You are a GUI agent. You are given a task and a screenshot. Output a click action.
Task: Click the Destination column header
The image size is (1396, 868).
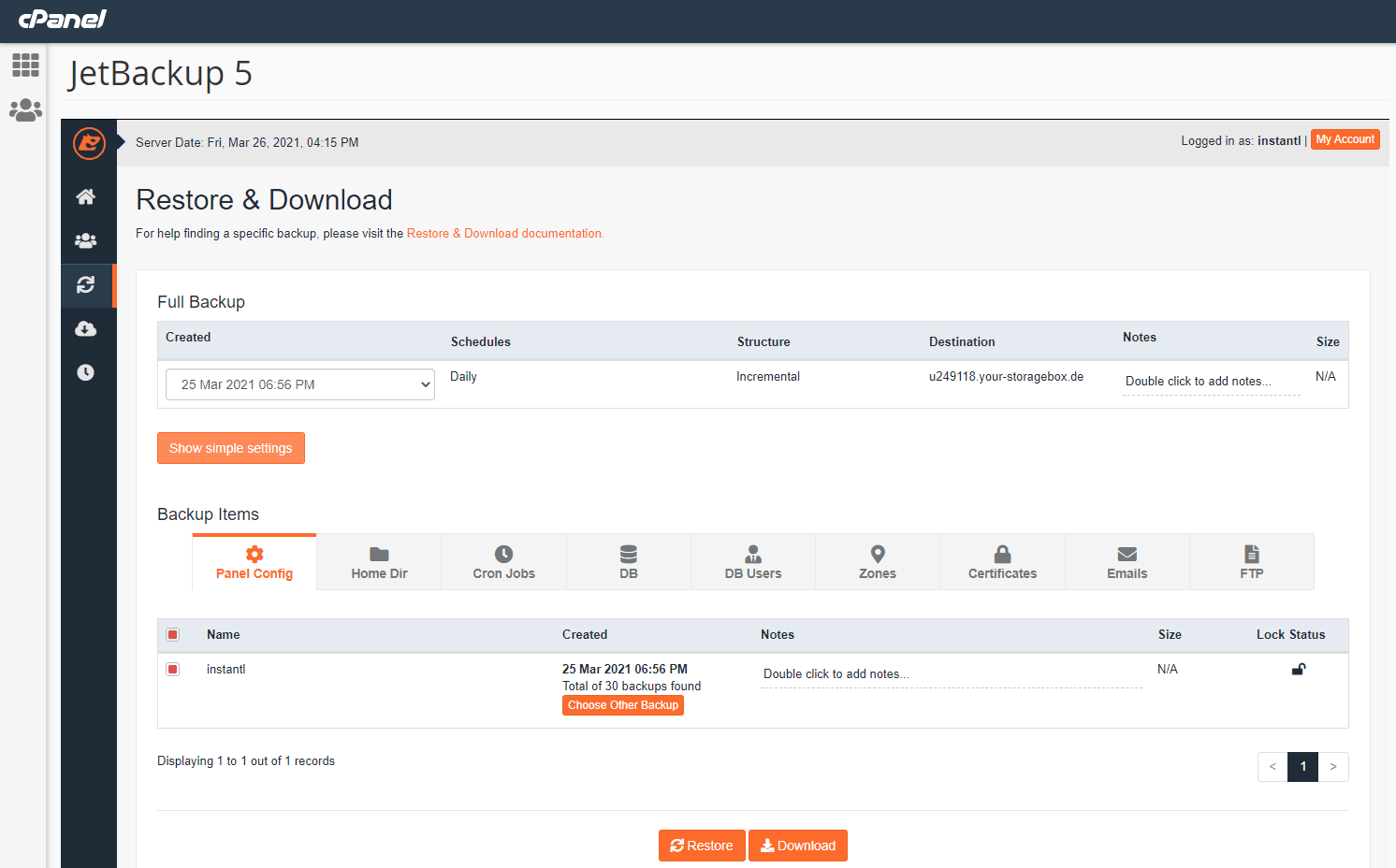[962, 342]
